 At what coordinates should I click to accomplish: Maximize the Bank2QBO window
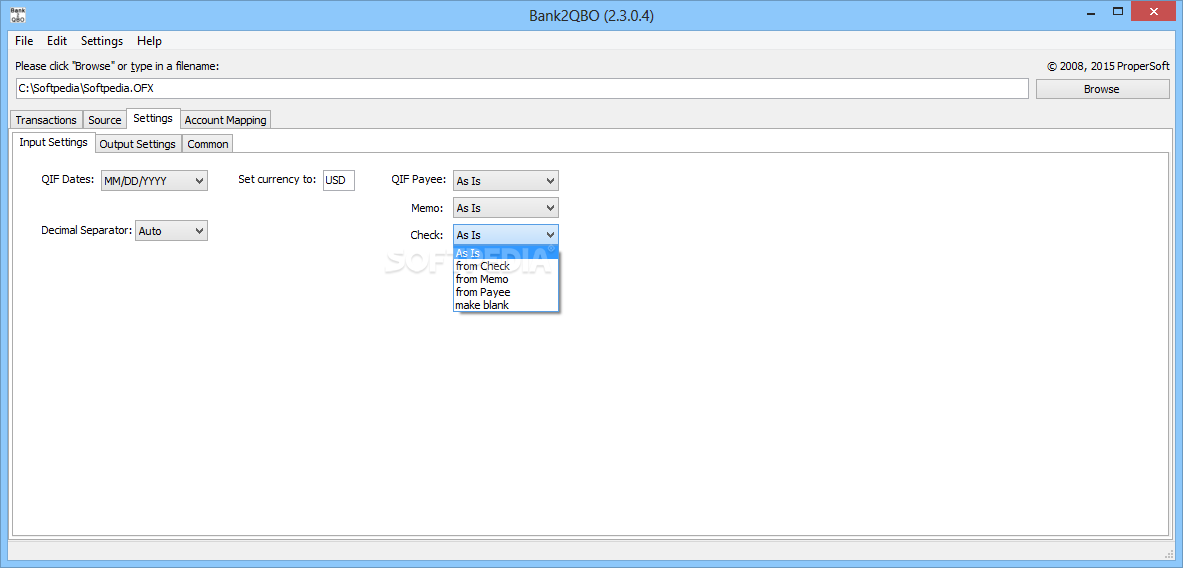(x=1118, y=11)
